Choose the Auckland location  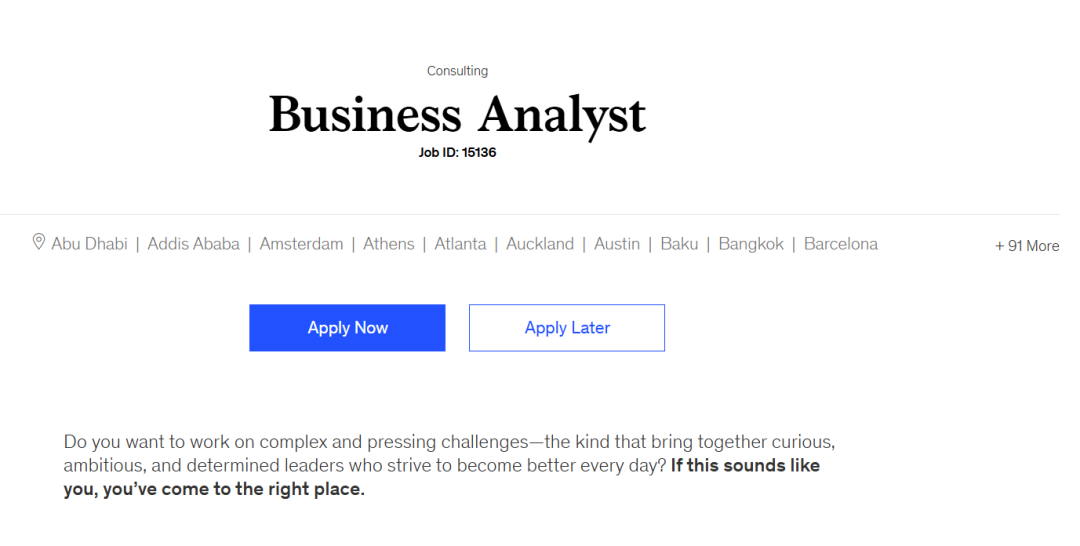pyautogui.click(x=540, y=244)
